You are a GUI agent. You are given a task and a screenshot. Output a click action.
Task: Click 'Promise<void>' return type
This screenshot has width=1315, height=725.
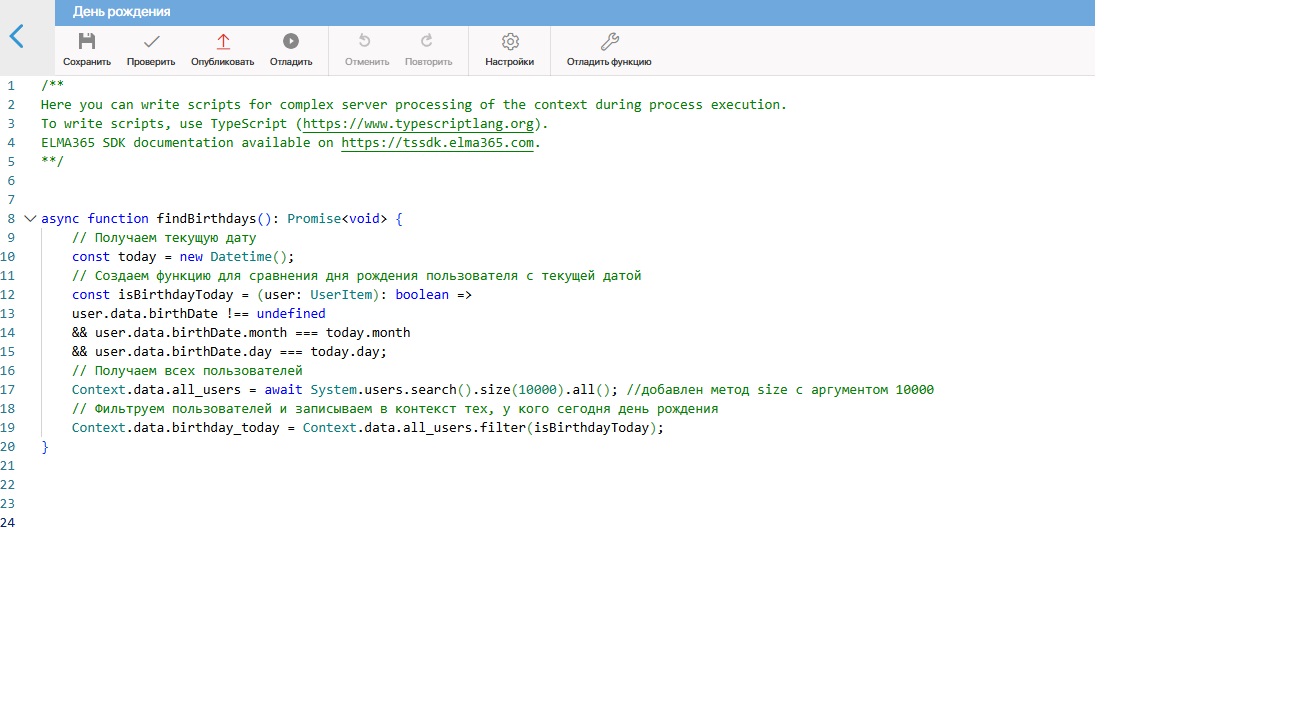click(337, 219)
